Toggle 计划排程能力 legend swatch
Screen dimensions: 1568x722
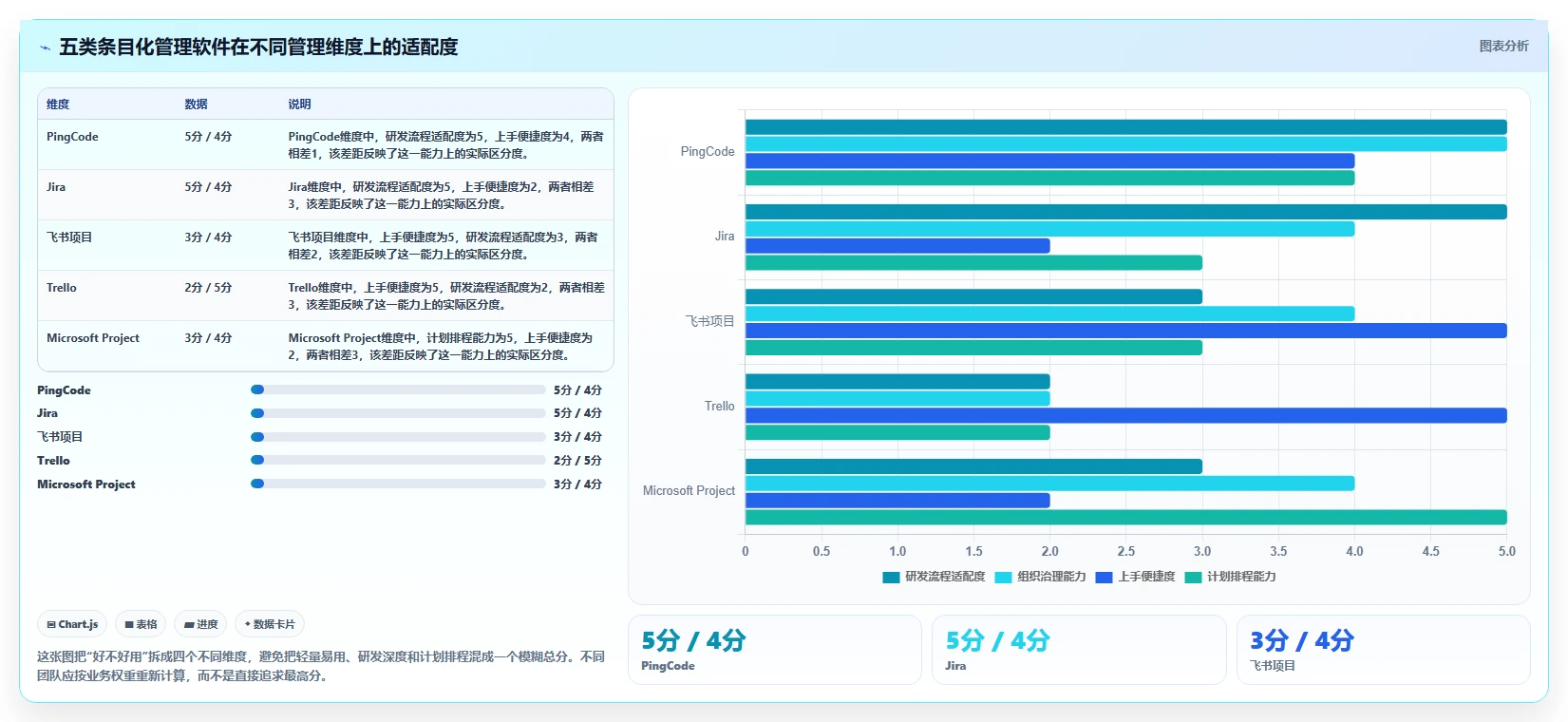1193,577
